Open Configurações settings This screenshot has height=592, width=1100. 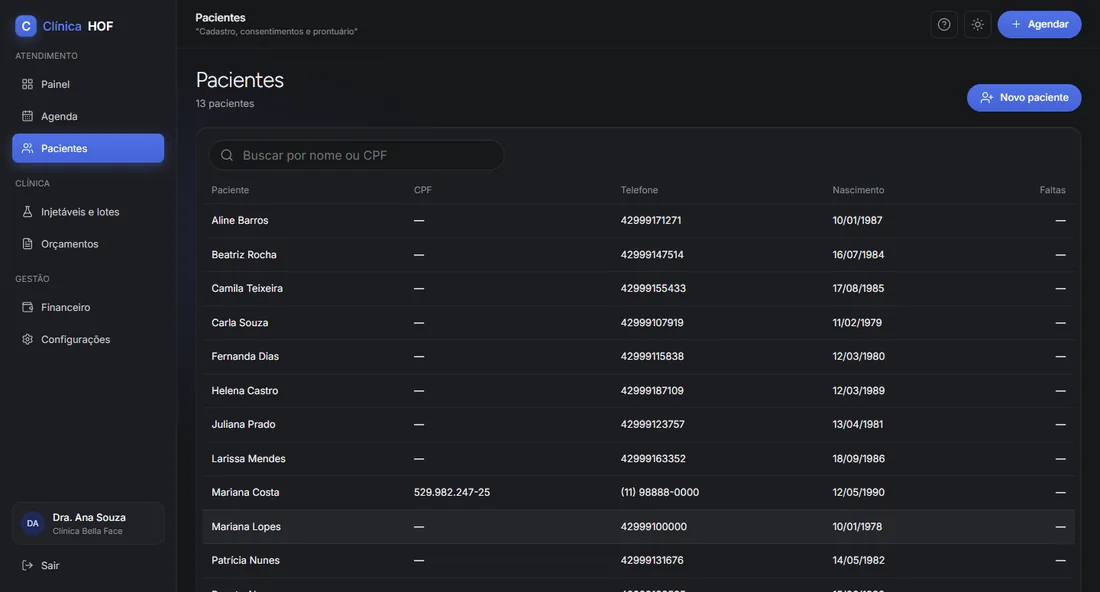coord(88,339)
